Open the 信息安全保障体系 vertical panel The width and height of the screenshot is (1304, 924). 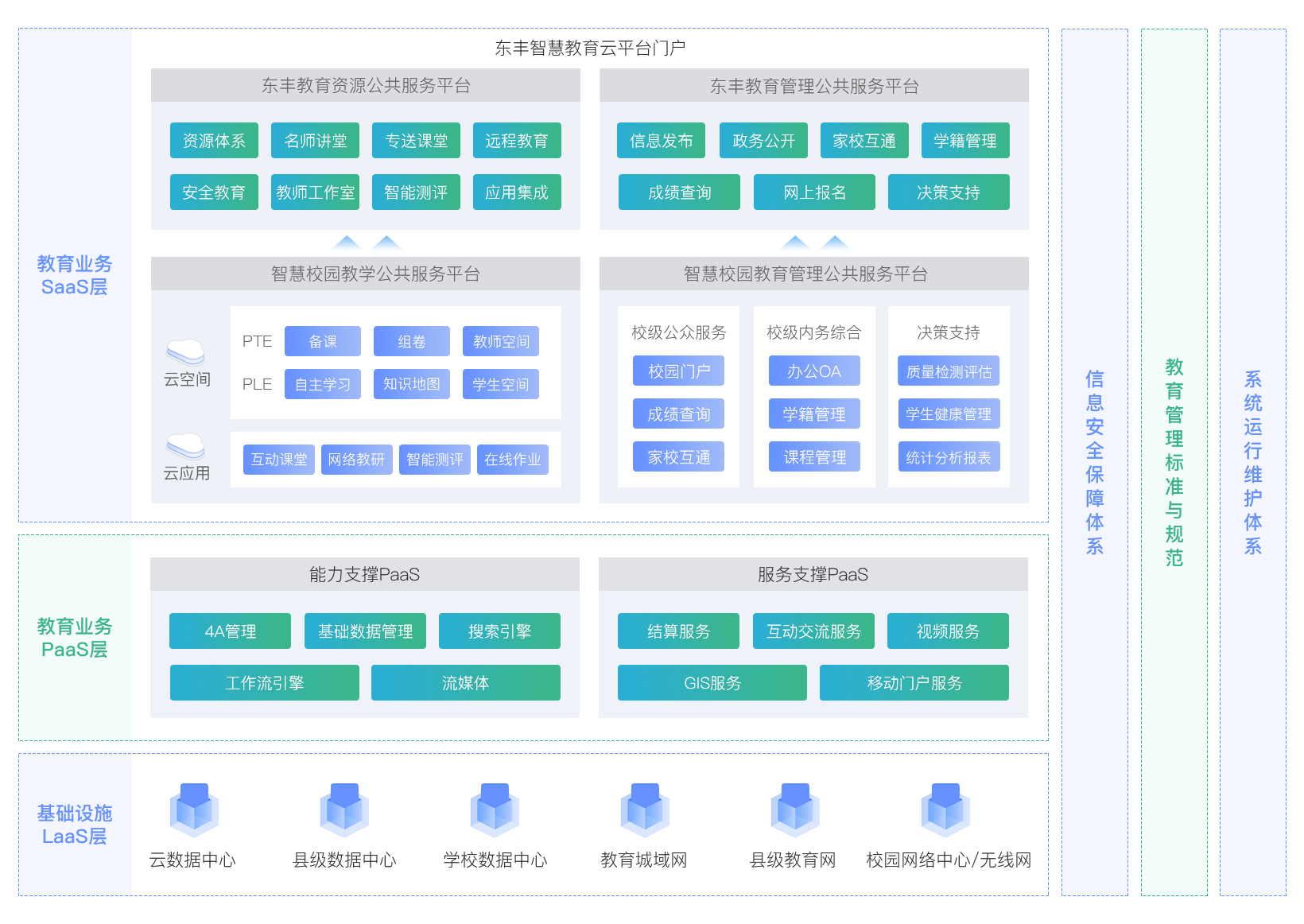pos(1095,462)
